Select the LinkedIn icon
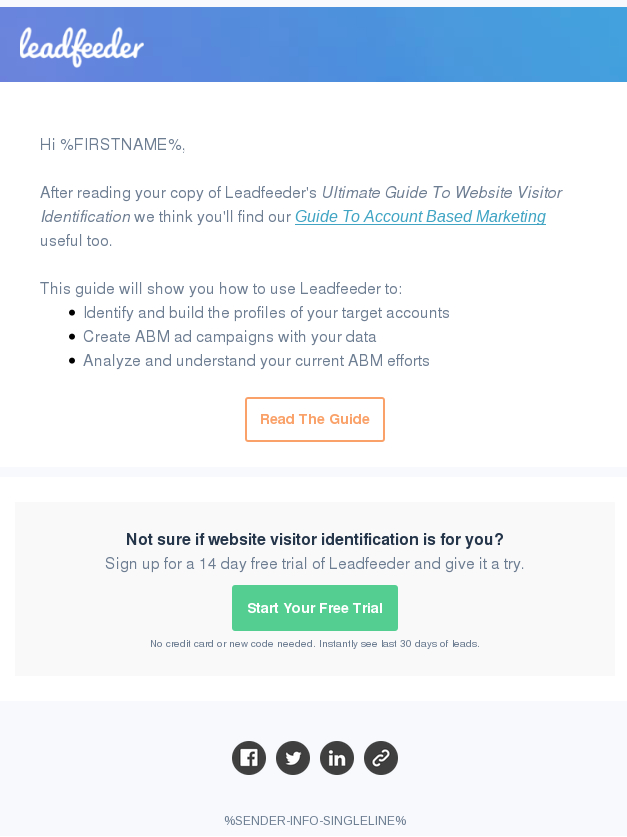Screen dimensions: 627x837 (x=337, y=758)
